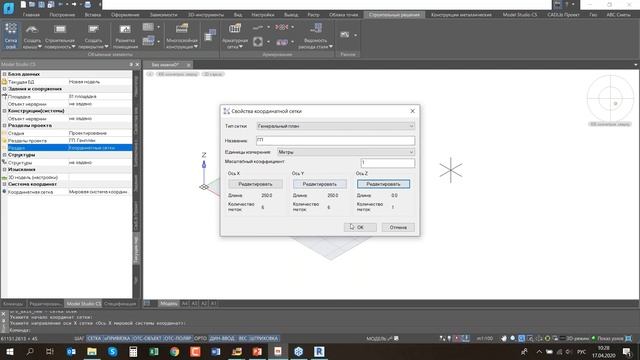
Task: Collapse the Здания и сооружения group
Action: point(4,89)
